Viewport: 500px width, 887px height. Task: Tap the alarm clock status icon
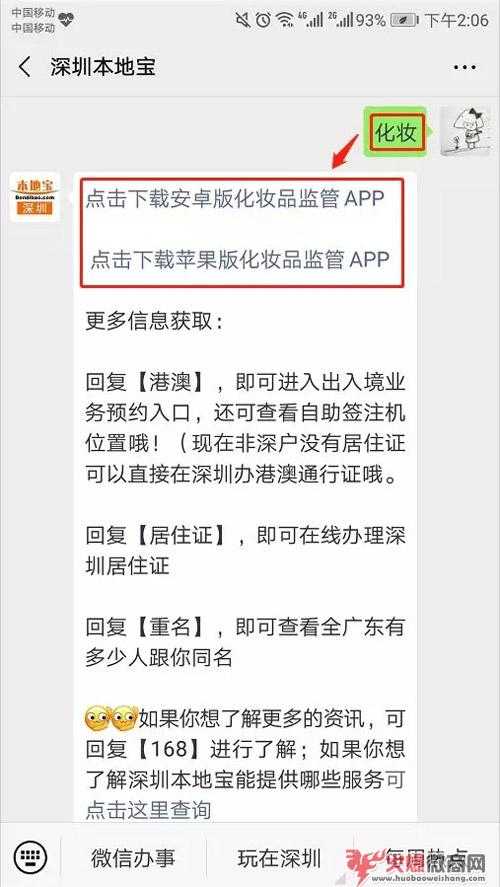(263, 20)
